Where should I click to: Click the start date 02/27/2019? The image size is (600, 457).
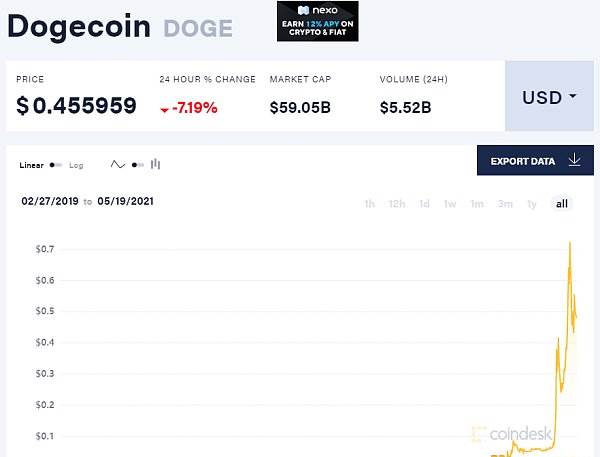click(x=50, y=201)
